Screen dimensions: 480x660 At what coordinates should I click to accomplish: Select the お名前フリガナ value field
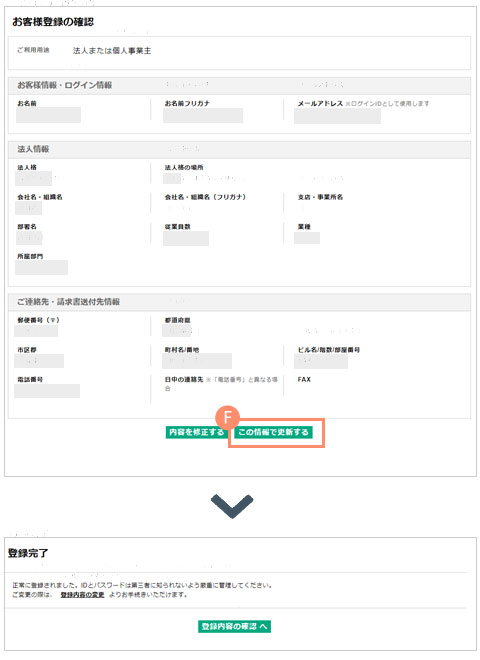(203, 115)
